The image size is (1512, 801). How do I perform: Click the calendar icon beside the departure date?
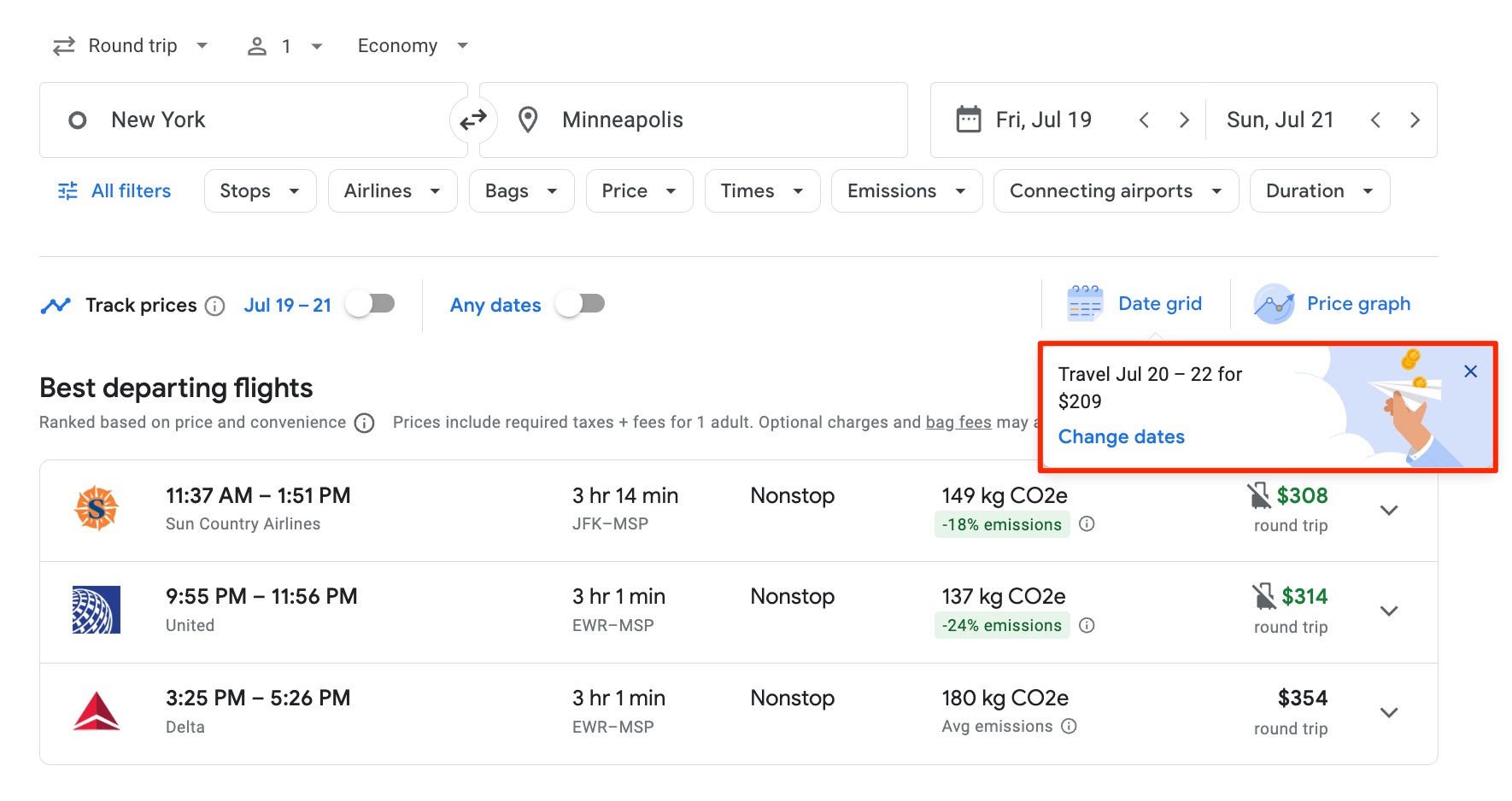click(x=966, y=120)
